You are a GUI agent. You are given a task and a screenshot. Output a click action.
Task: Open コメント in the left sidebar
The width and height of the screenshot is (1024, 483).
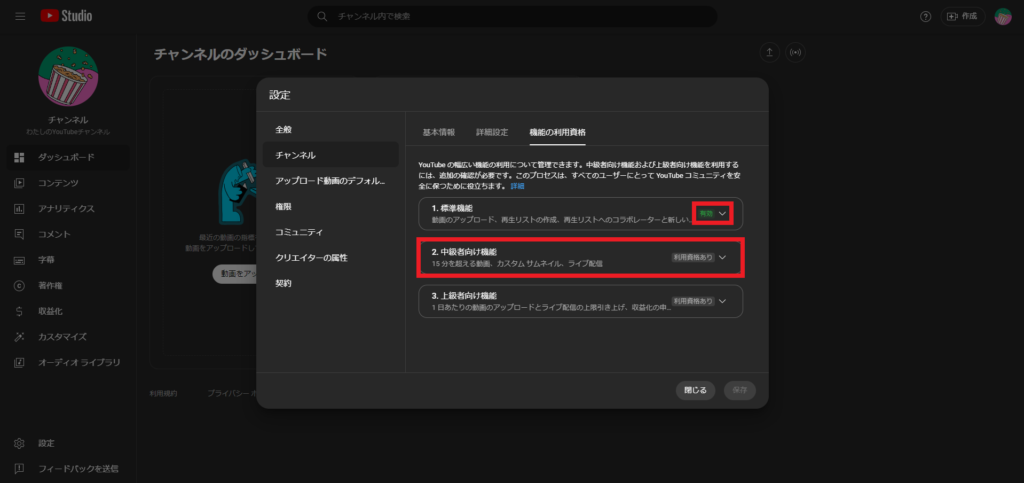tap(54, 234)
